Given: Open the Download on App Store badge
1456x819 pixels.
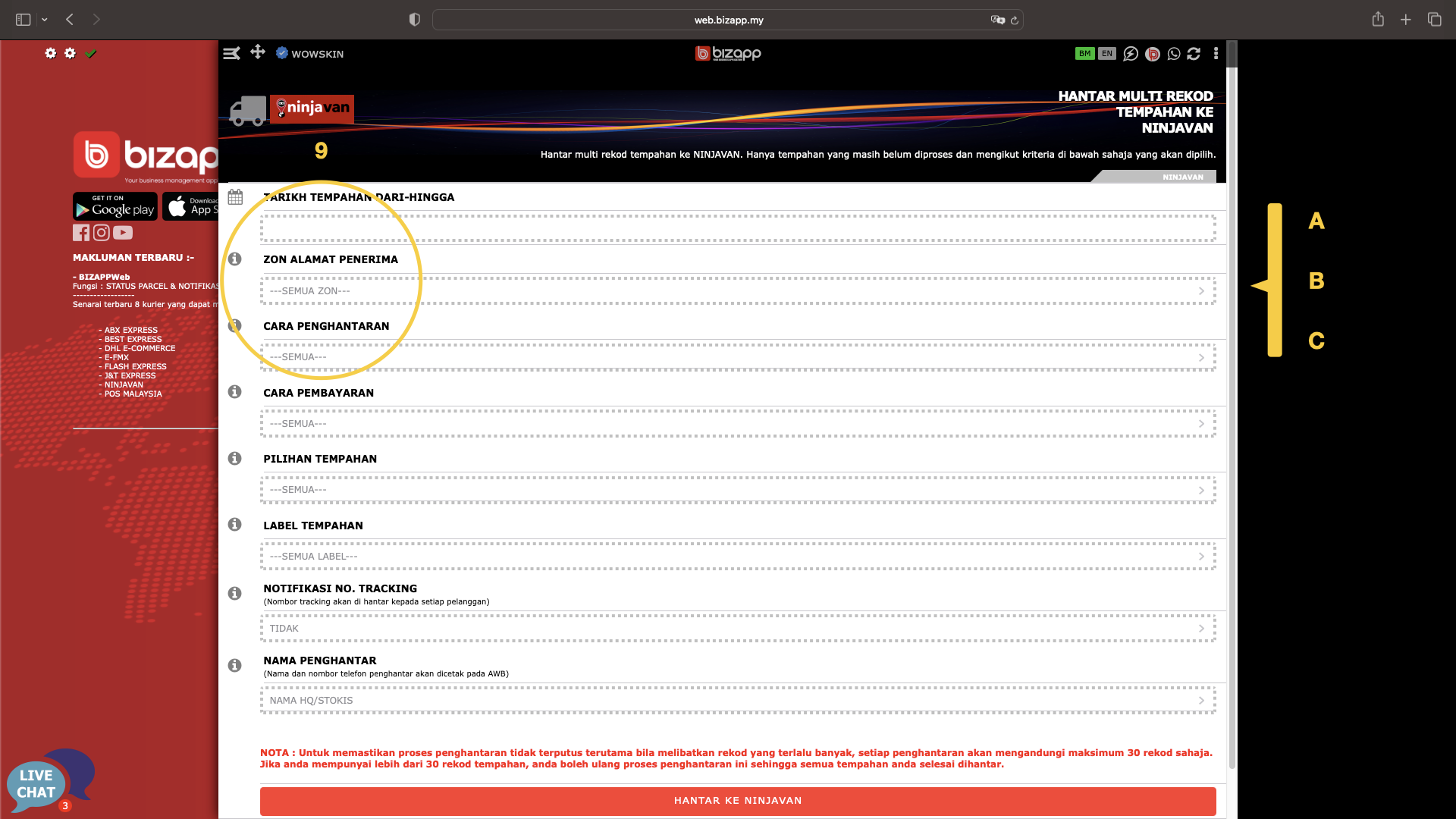Looking at the screenshot, I should coord(190,206).
